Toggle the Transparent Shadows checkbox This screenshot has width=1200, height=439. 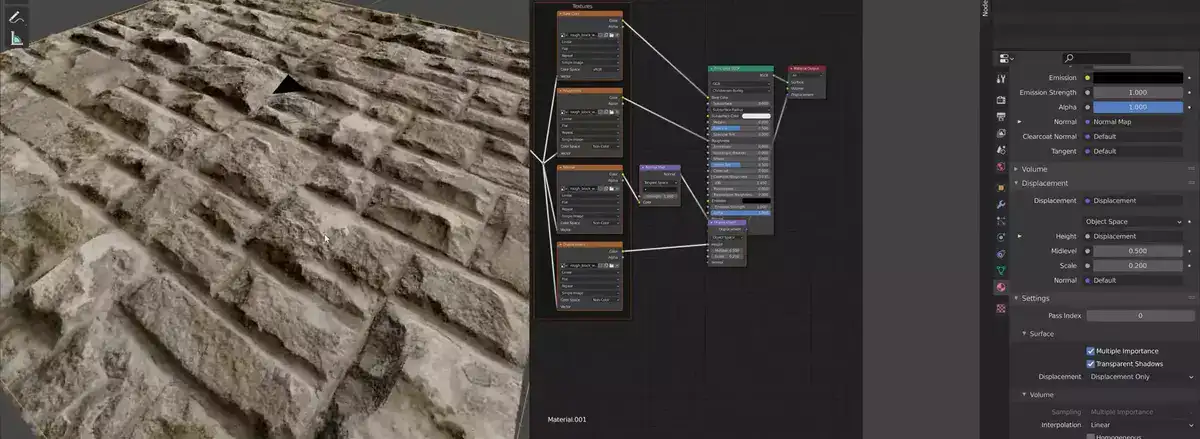pos(1091,363)
